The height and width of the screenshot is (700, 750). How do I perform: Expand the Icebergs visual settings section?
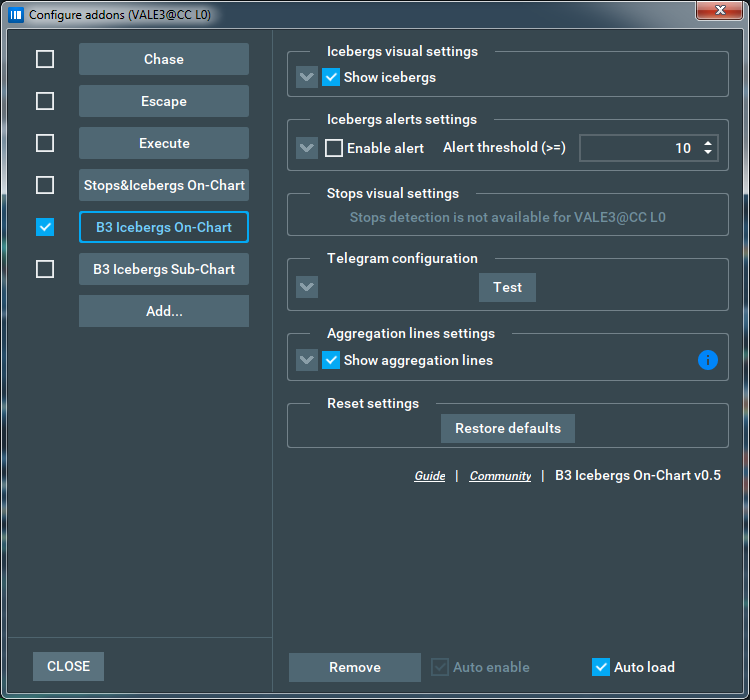click(307, 77)
